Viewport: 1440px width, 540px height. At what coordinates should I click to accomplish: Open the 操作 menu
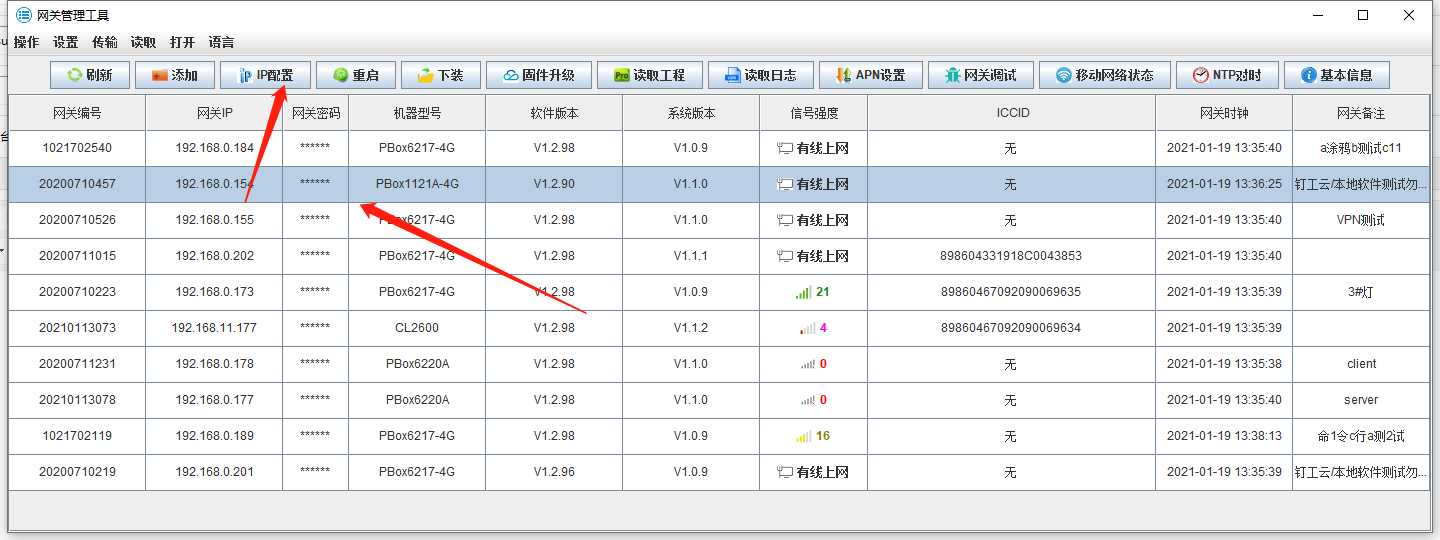(x=26, y=42)
